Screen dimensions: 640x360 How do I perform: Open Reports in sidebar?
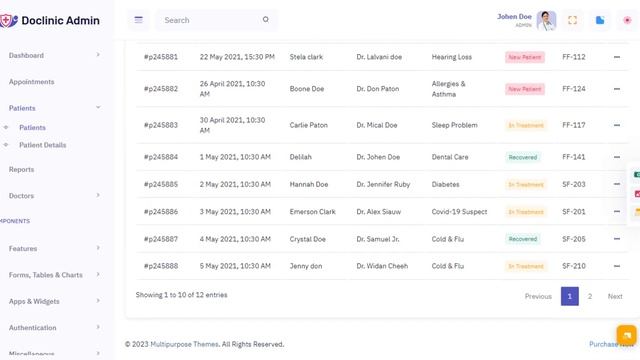pos(21,170)
